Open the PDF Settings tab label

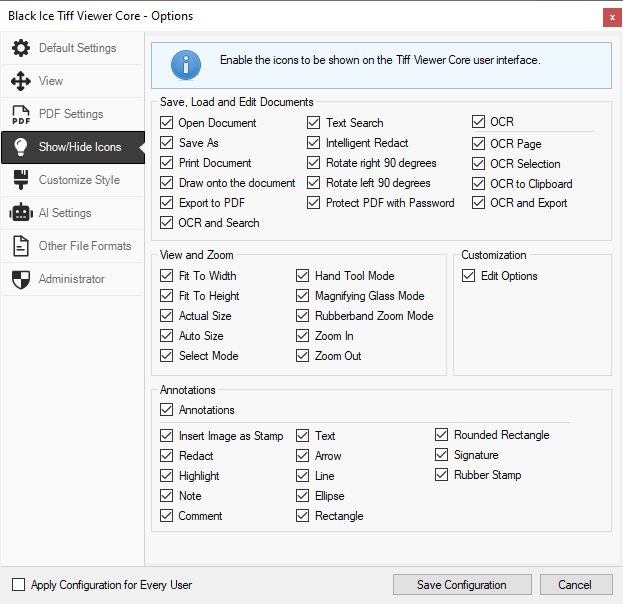click(x=71, y=114)
